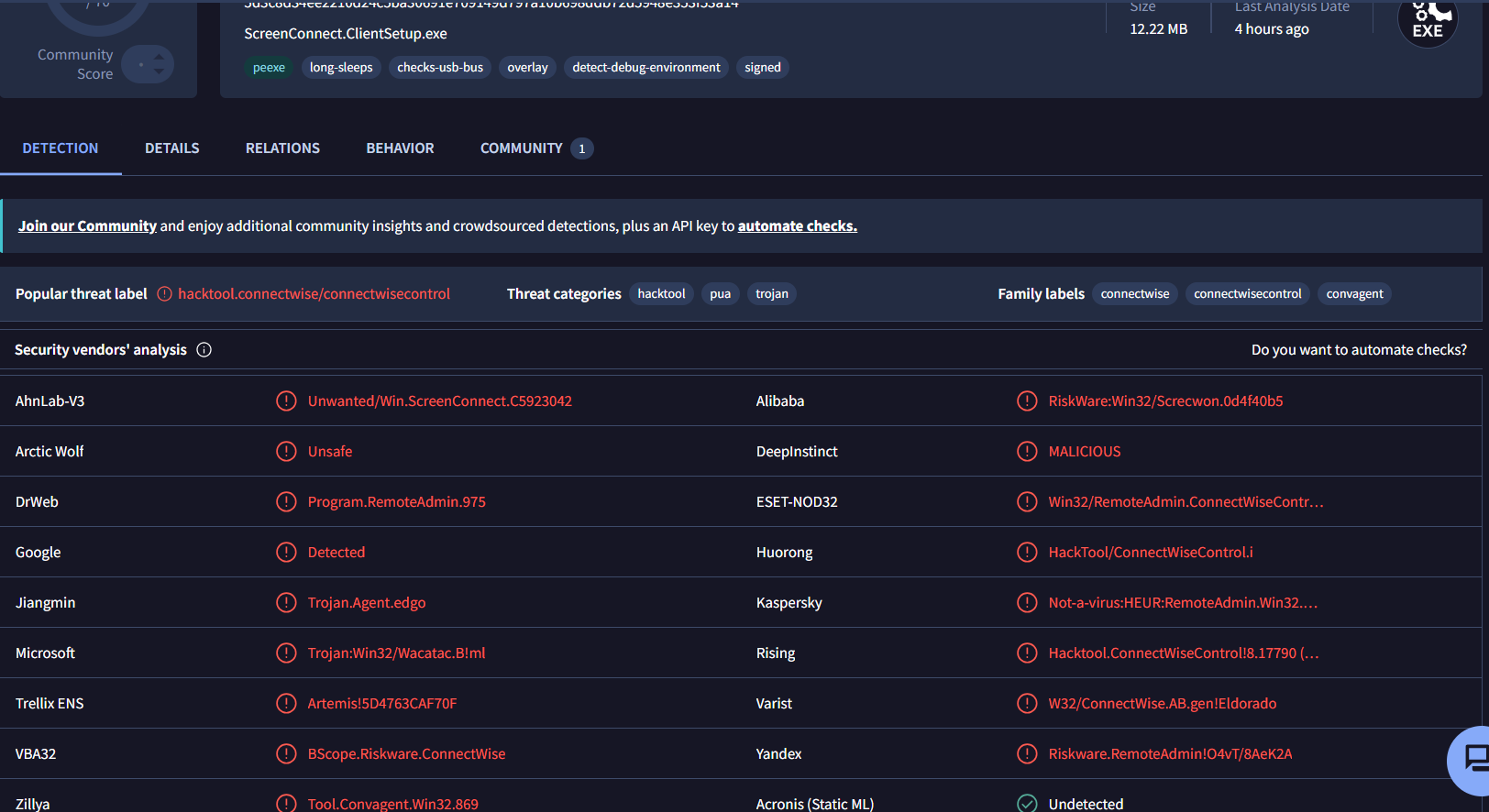Select the 'peexe' tag

coord(269,68)
